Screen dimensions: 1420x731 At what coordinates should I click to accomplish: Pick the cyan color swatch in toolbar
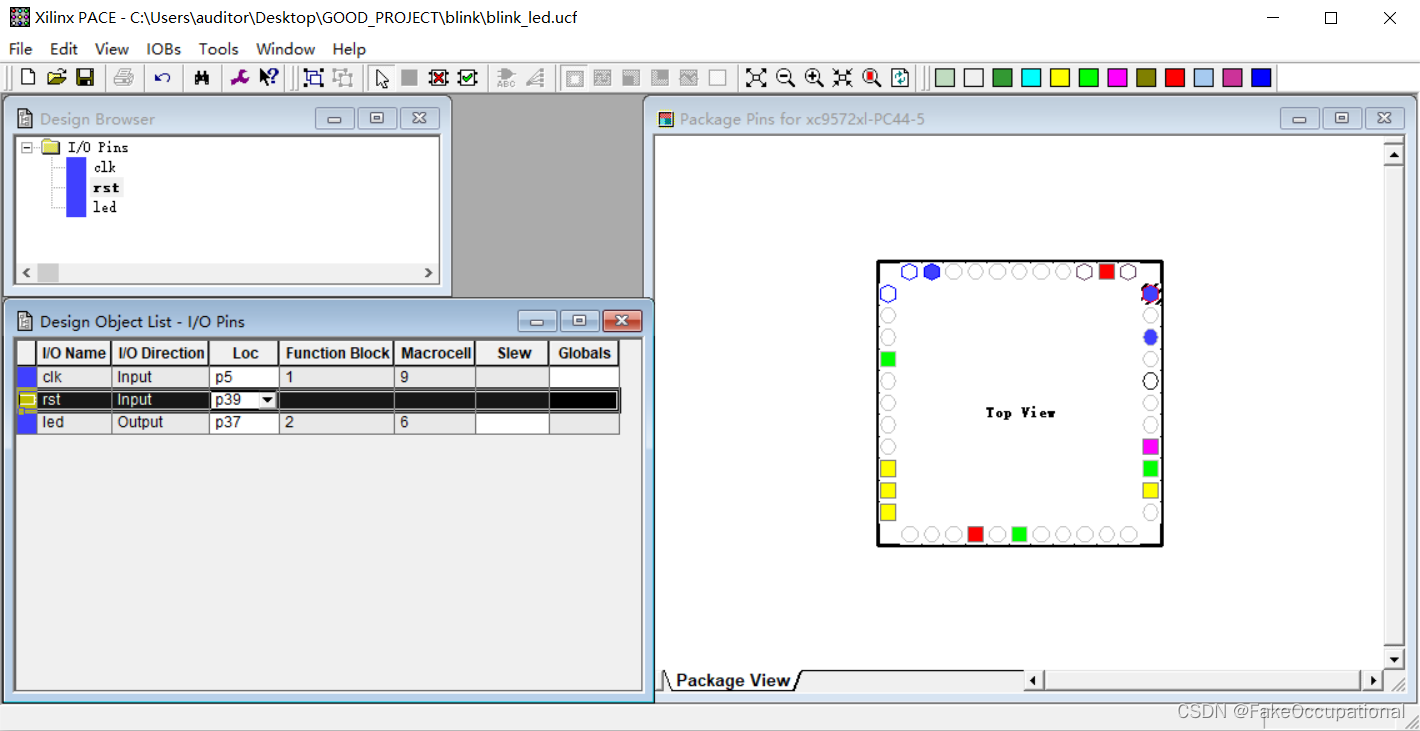tap(1031, 78)
